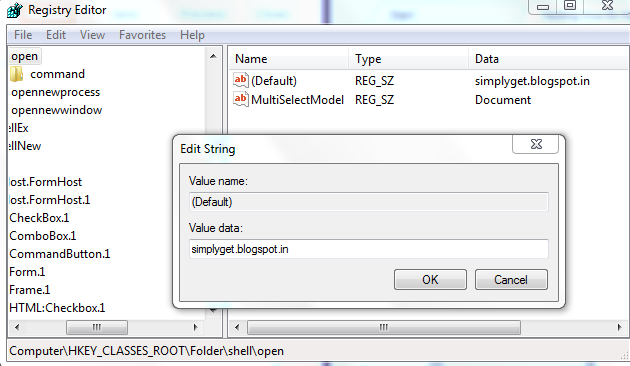
Task: Select the open key in the tree
Action: coord(25,56)
